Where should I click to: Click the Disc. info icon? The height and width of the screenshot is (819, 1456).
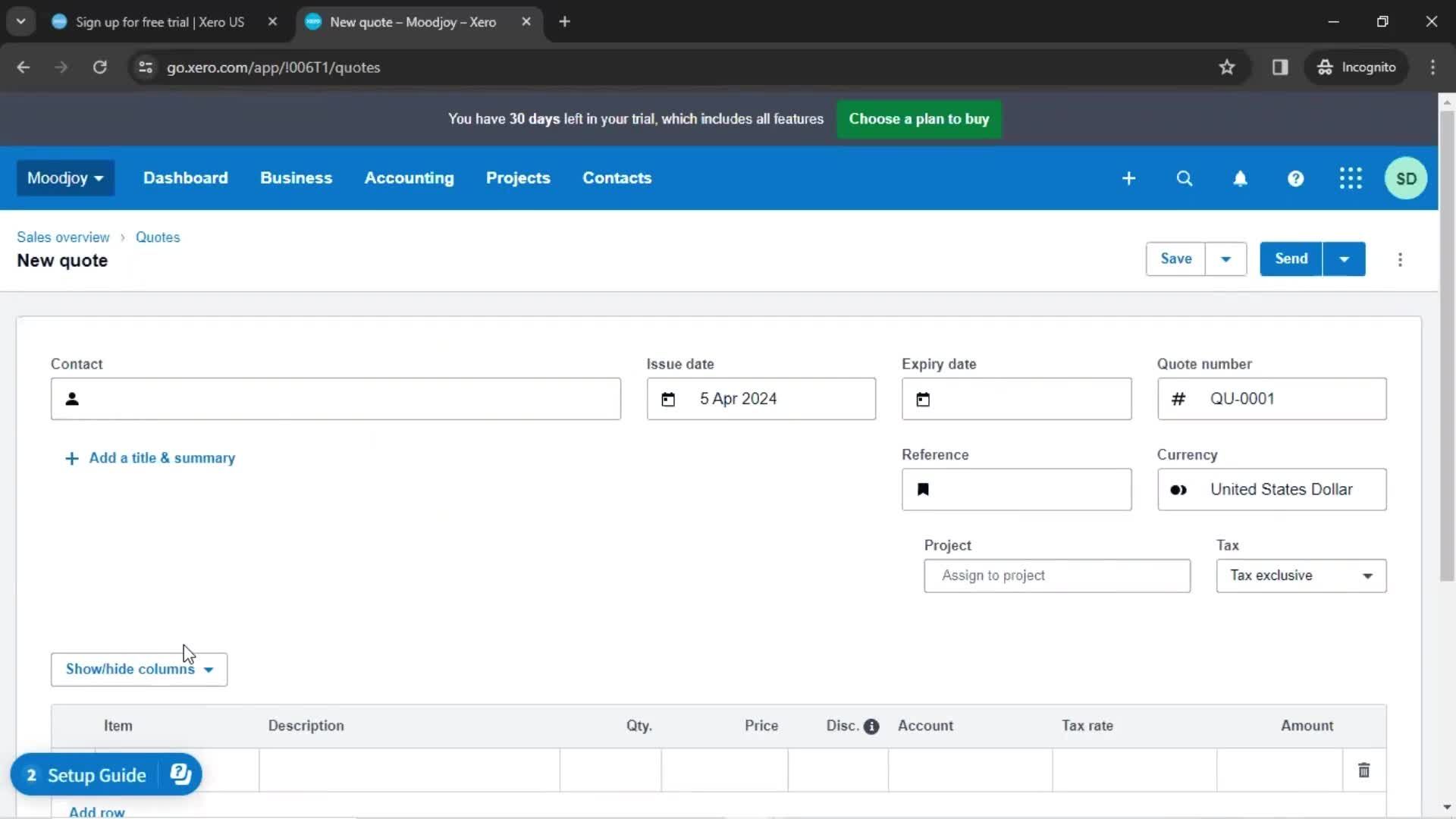(x=871, y=726)
